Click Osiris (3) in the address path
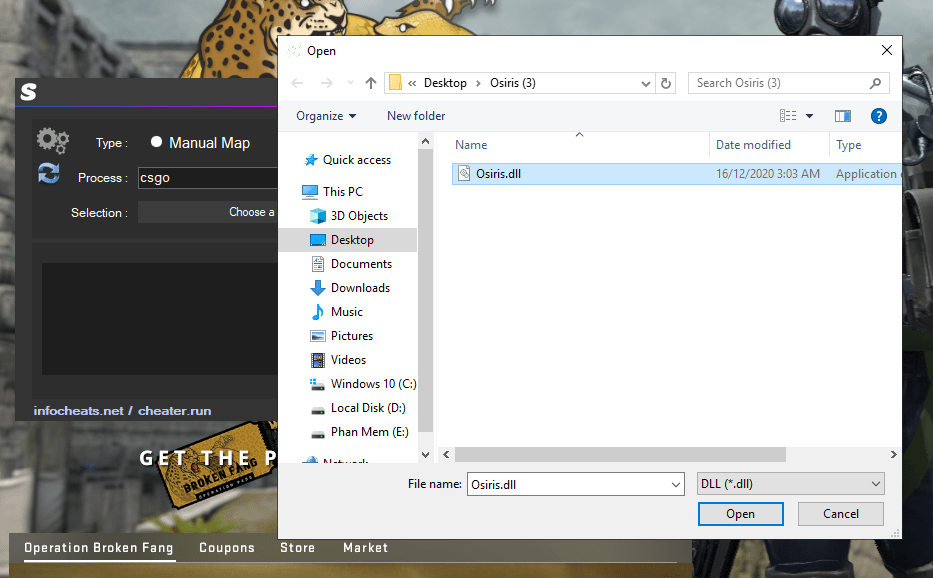This screenshot has width=933, height=578. pos(513,83)
